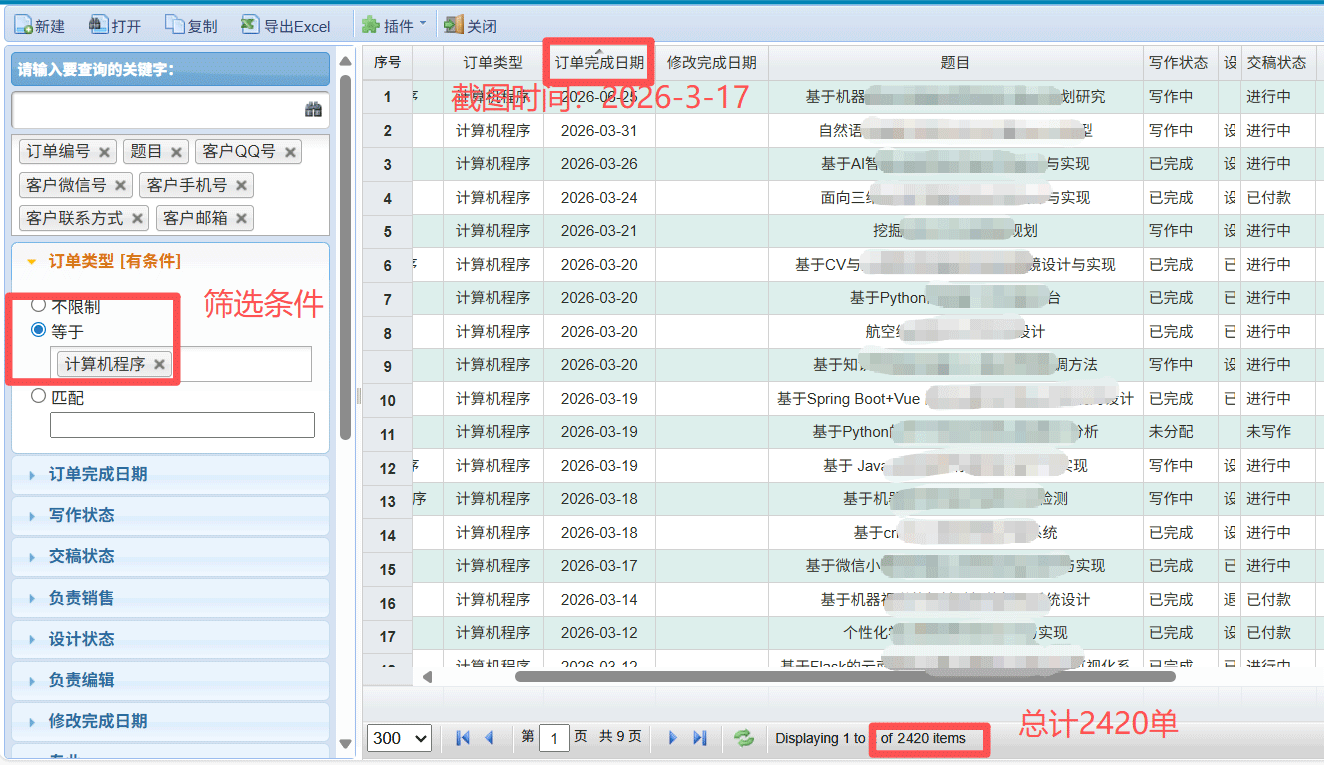Click the binoculars search icon

tap(313, 110)
